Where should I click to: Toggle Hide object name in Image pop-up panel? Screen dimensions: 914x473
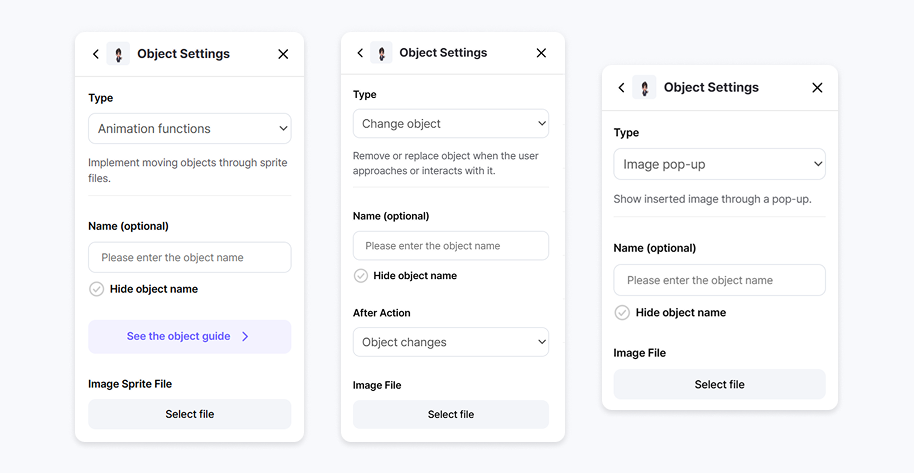(x=622, y=313)
